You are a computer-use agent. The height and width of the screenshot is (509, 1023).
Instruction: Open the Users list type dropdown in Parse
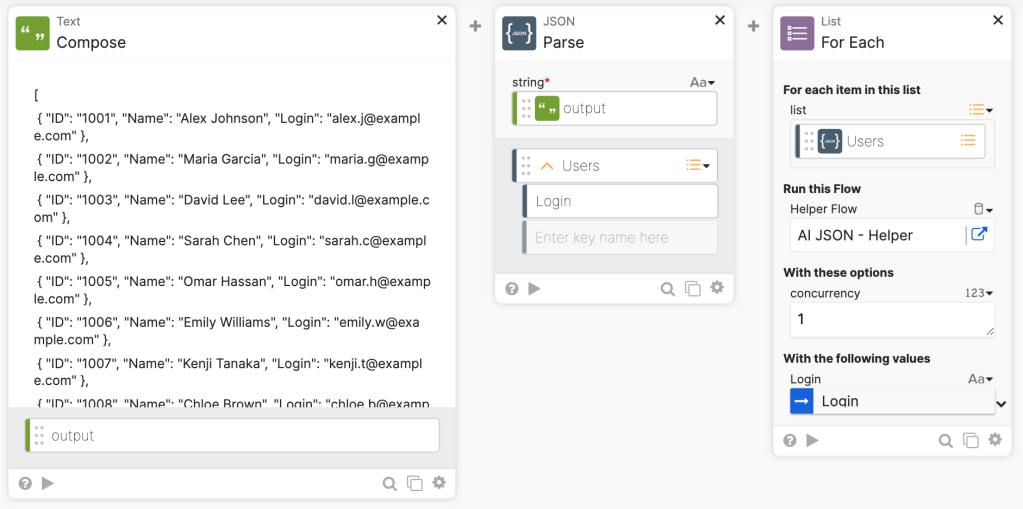698,166
